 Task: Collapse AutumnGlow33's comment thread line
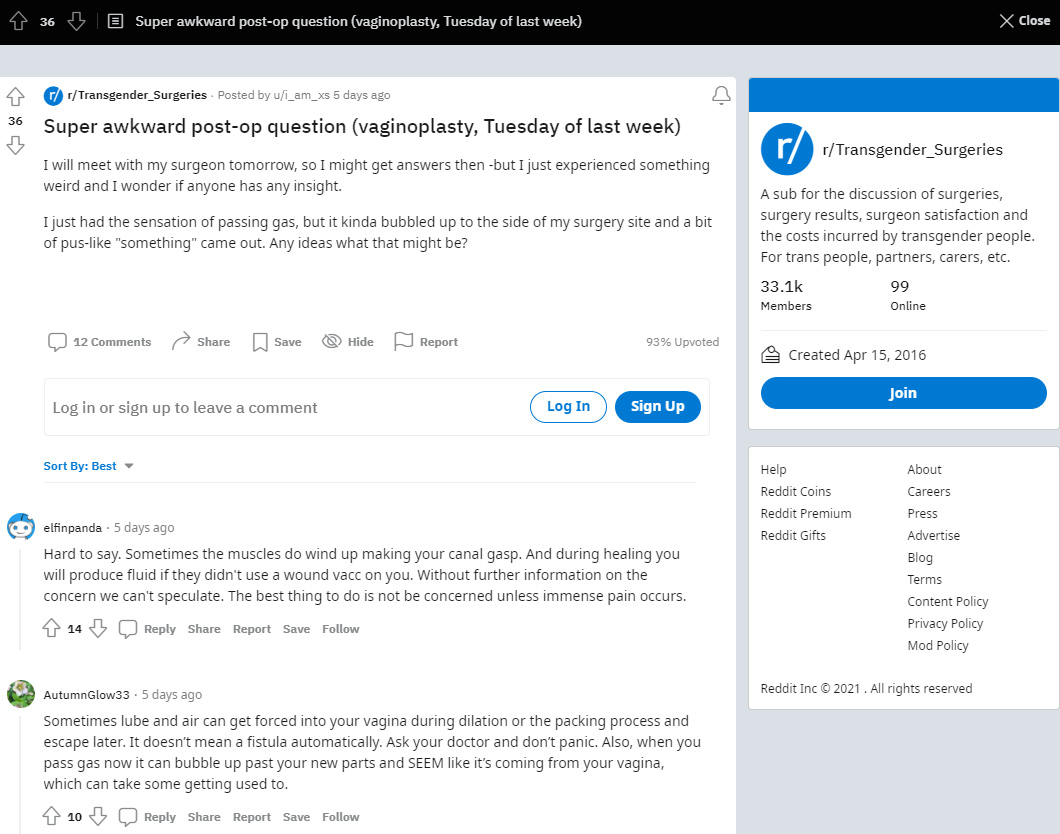(x=20, y=772)
